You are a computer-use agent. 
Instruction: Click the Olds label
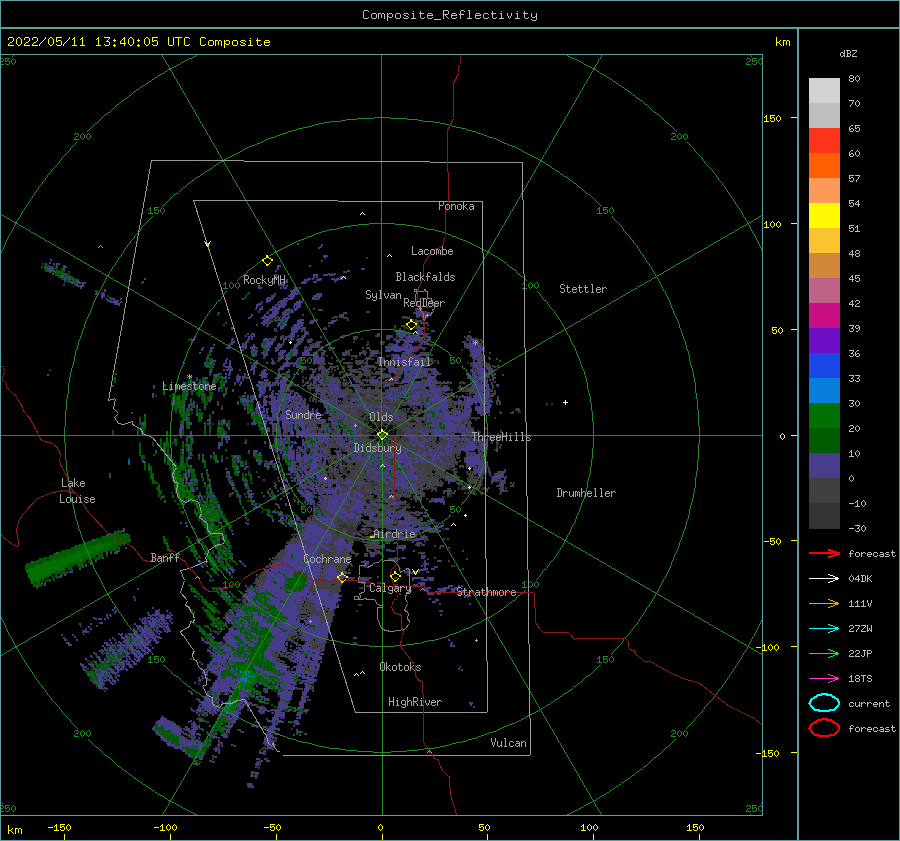(x=381, y=417)
